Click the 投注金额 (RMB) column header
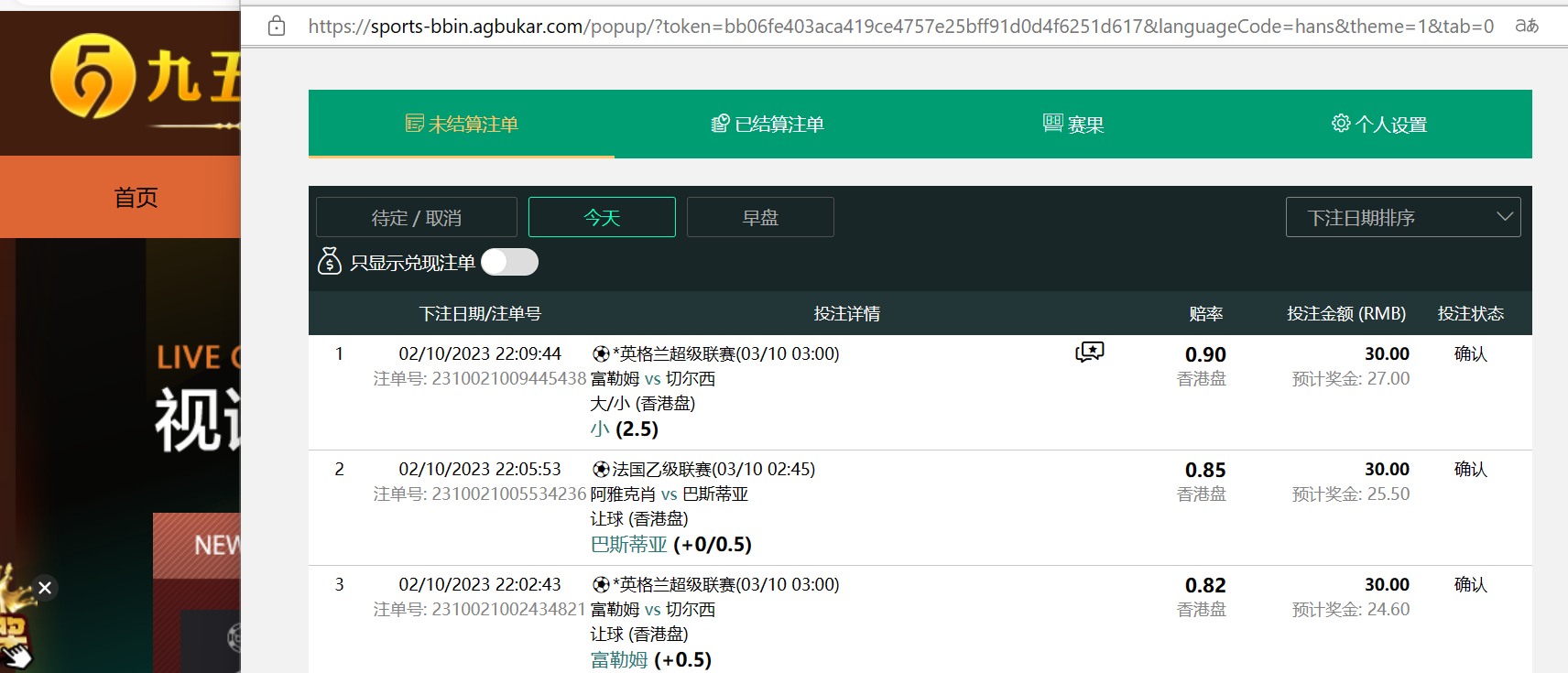Screen dimensions: 1568x673 [x=1346, y=313]
